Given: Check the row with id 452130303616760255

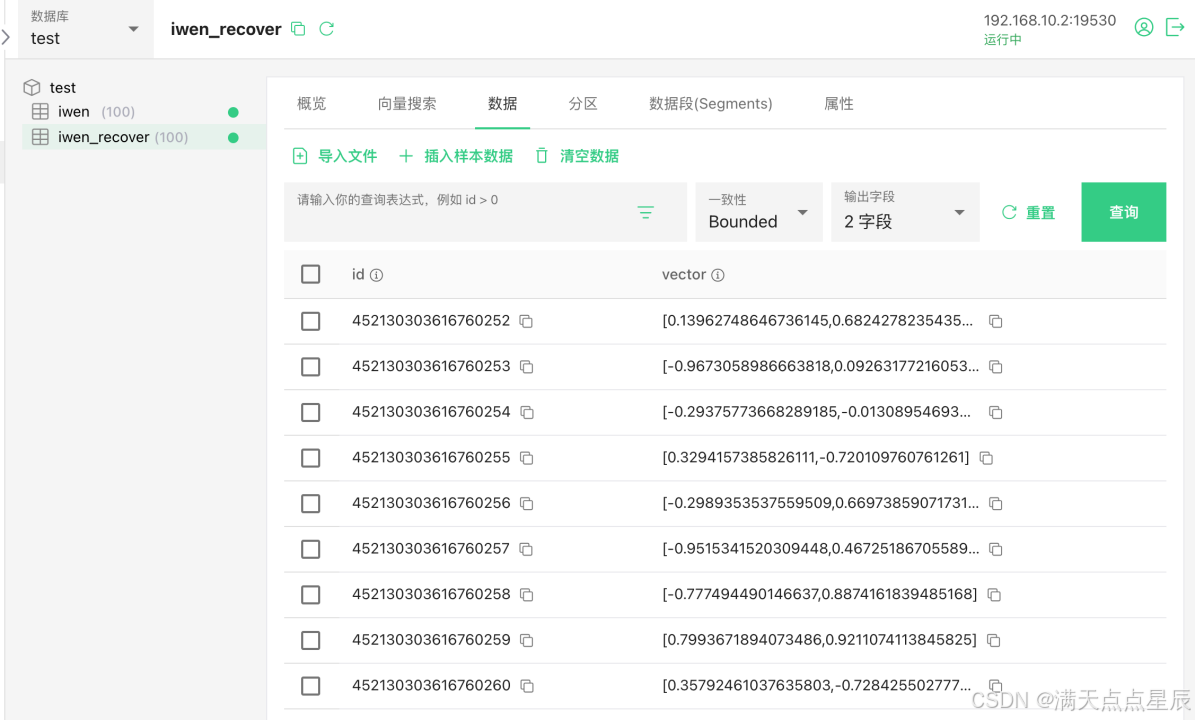Looking at the screenshot, I should 310,458.
